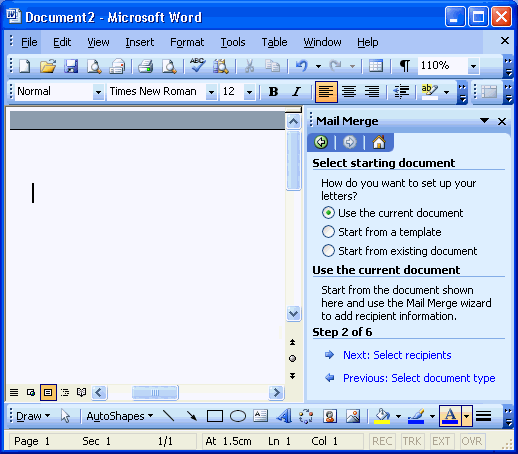Open the Insert menu
The height and width of the screenshot is (454, 518).
tap(140, 42)
